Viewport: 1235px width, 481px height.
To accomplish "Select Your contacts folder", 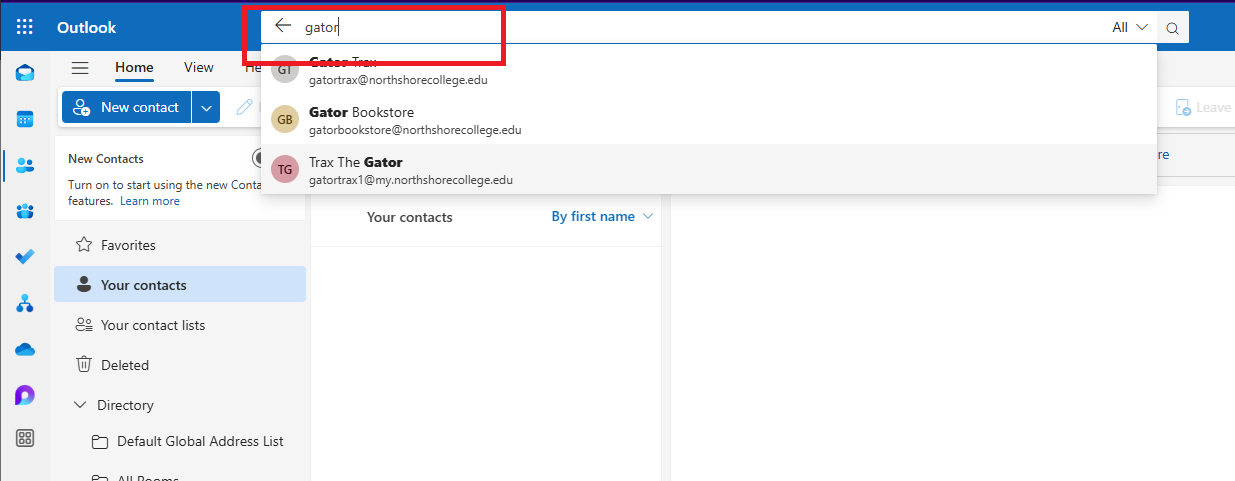I will click(x=180, y=285).
